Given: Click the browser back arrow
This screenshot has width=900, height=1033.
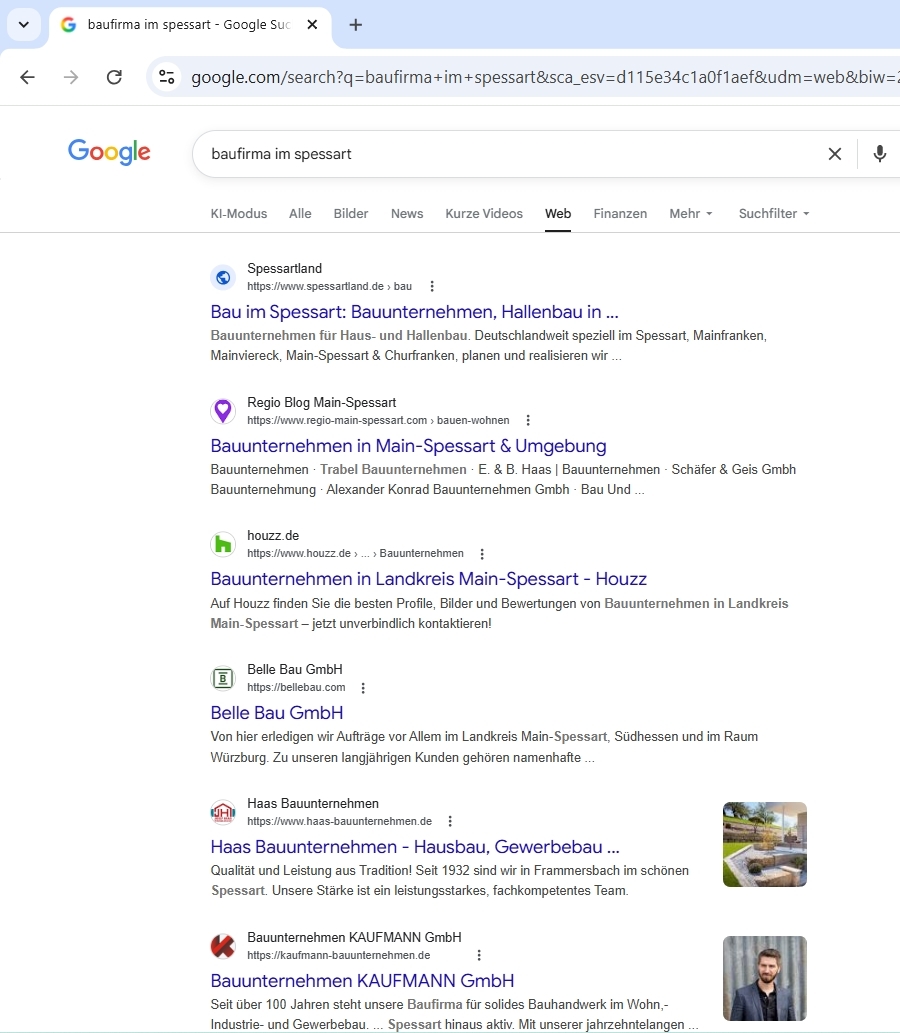Looking at the screenshot, I should [x=27, y=77].
